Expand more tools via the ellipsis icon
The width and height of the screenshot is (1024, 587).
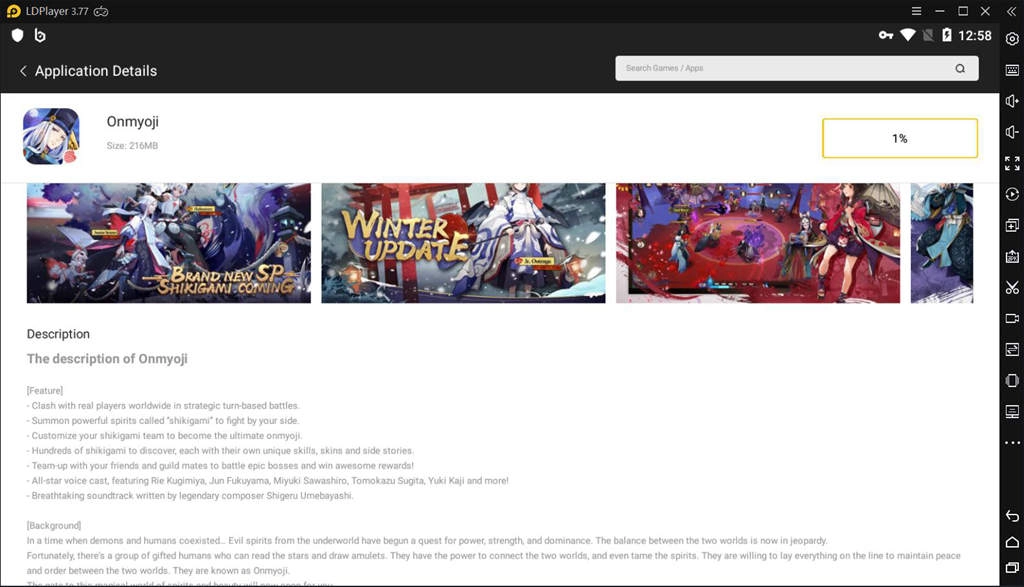(x=1010, y=443)
